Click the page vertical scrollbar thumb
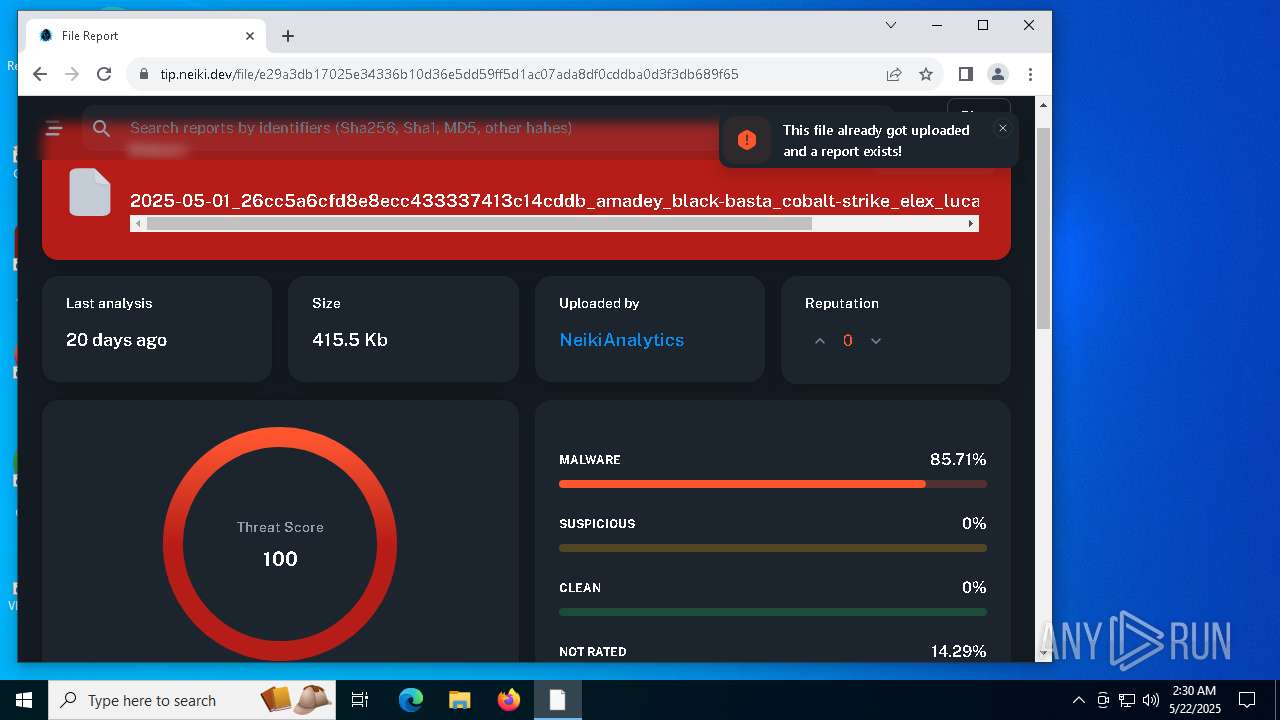The height and width of the screenshot is (720, 1280). coord(1043,228)
